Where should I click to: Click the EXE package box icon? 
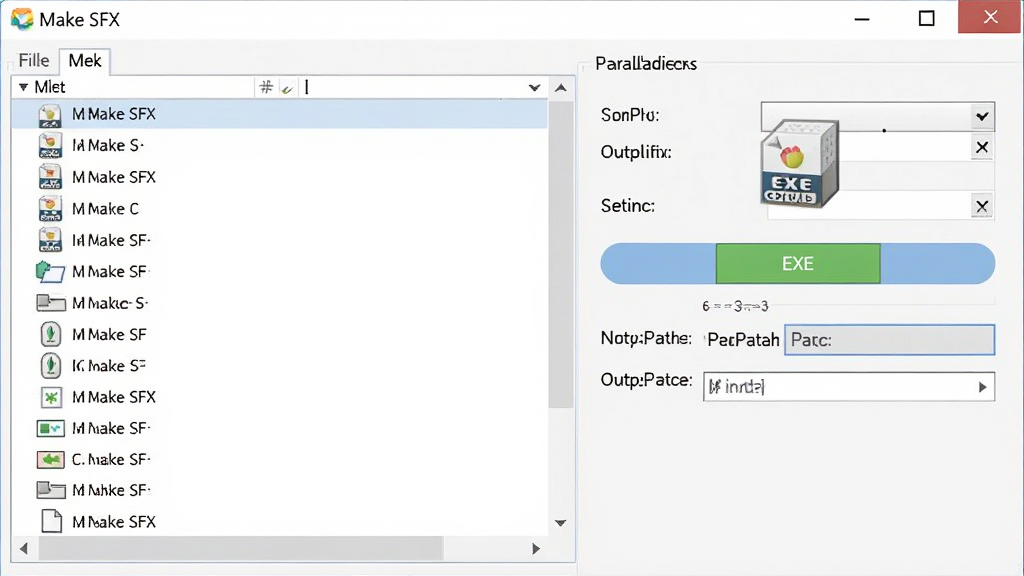[x=799, y=163]
